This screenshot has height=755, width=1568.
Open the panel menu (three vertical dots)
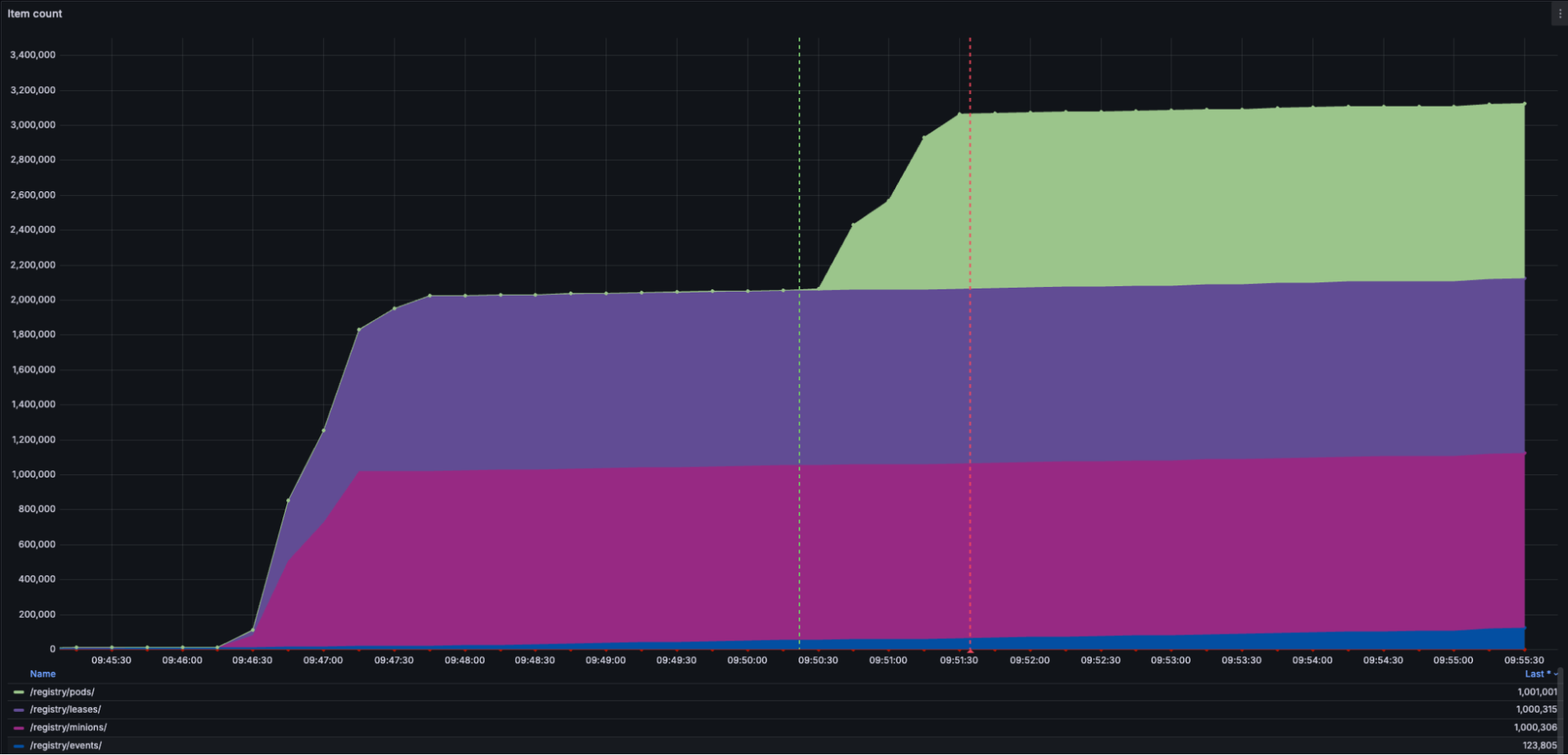click(1559, 13)
